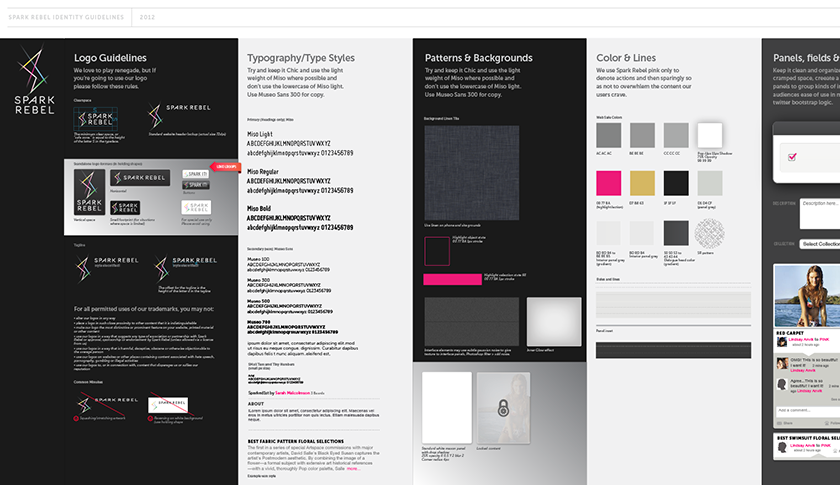
Task: Click the pink outlined highlight object square
Action: click(x=437, y=251)
